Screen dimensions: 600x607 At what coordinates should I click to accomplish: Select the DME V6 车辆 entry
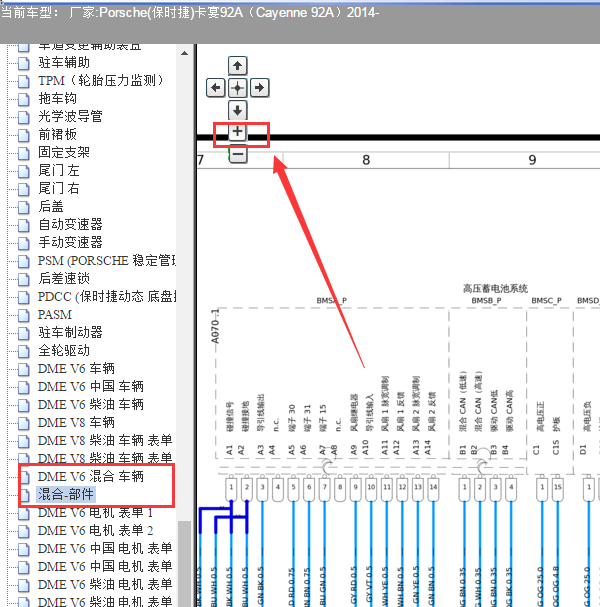coord(76,369)
